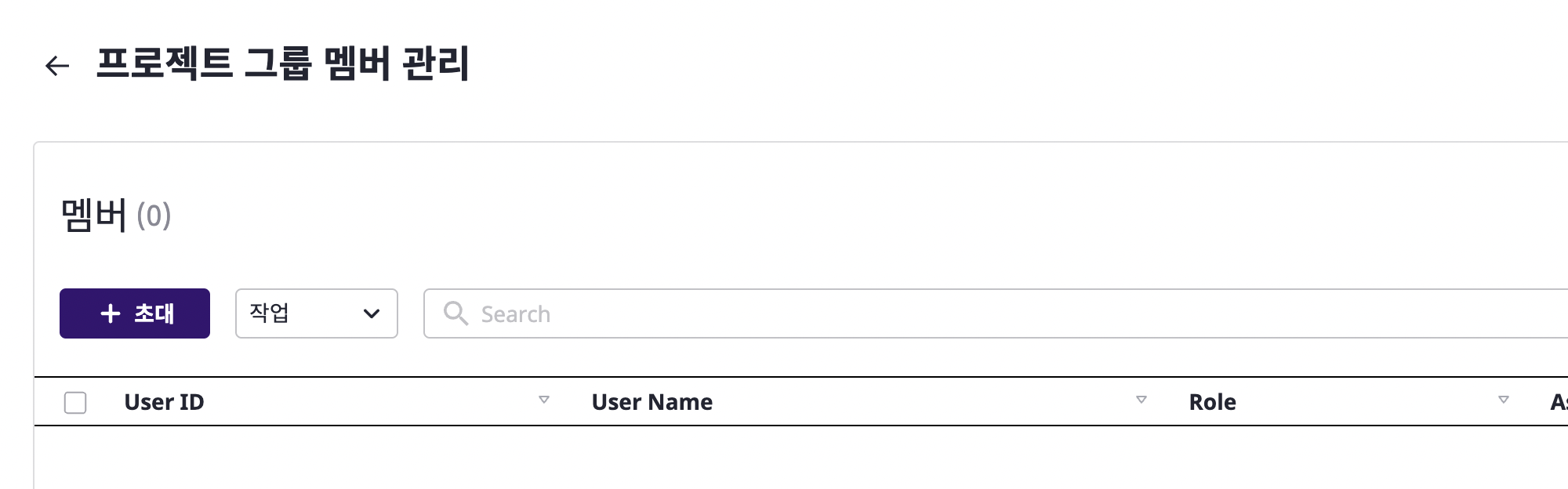Sort by the User Name column header
Image resolution: width=1568 pixels, height=489 pixels.
click(x=652, y=402)
